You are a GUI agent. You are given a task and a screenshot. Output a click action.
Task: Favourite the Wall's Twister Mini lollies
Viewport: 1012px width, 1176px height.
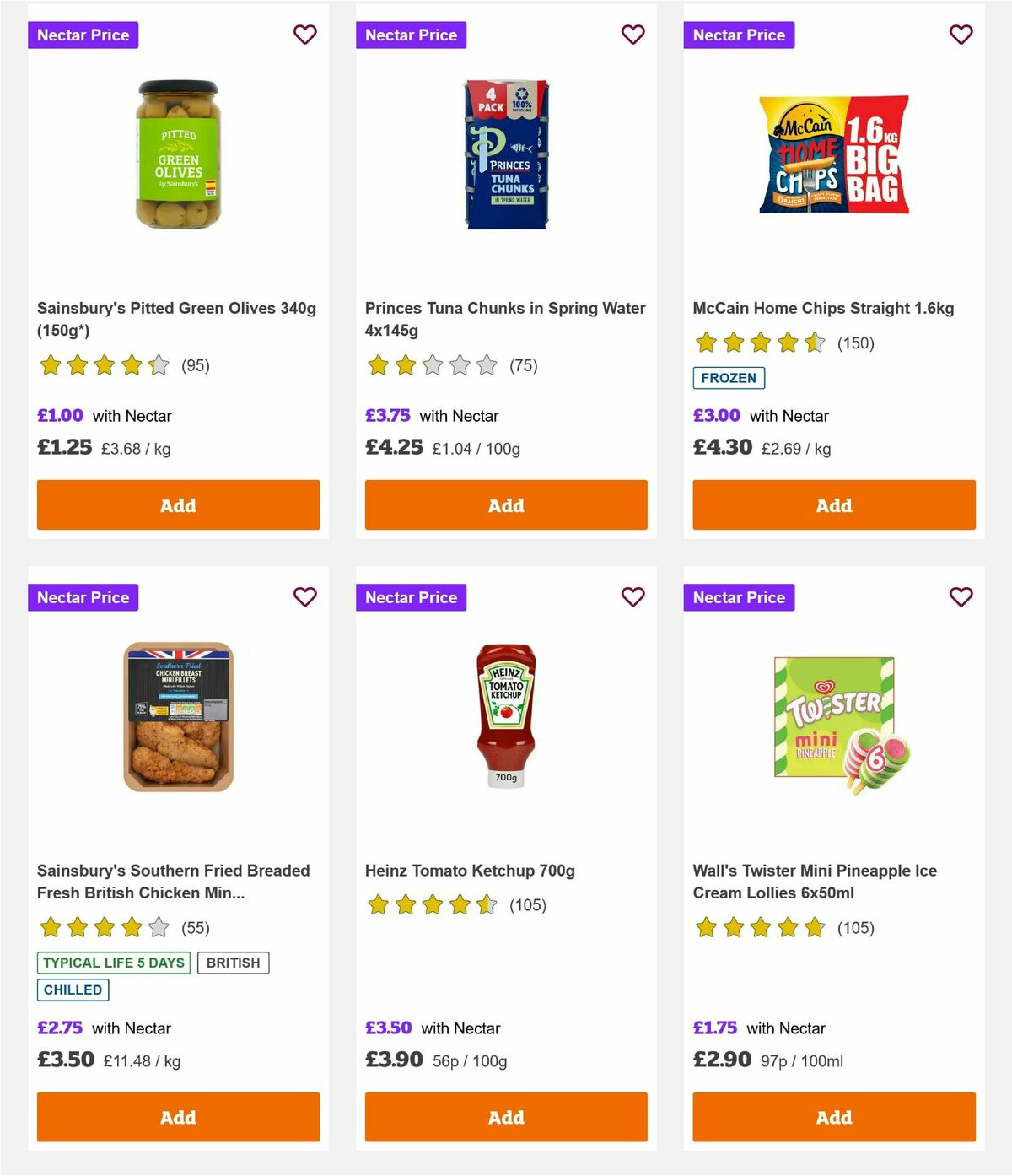click(x=961, y=596)
